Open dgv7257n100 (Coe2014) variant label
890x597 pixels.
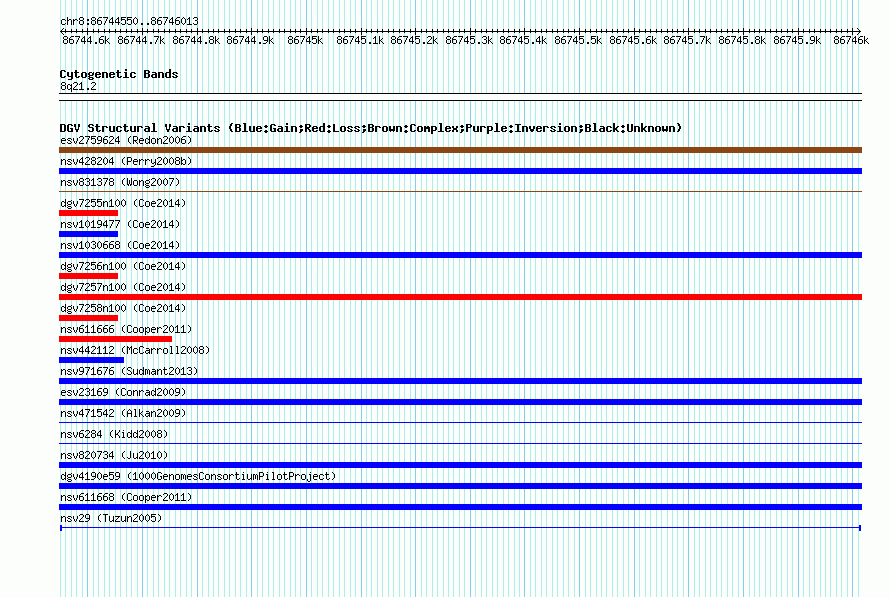123,287
